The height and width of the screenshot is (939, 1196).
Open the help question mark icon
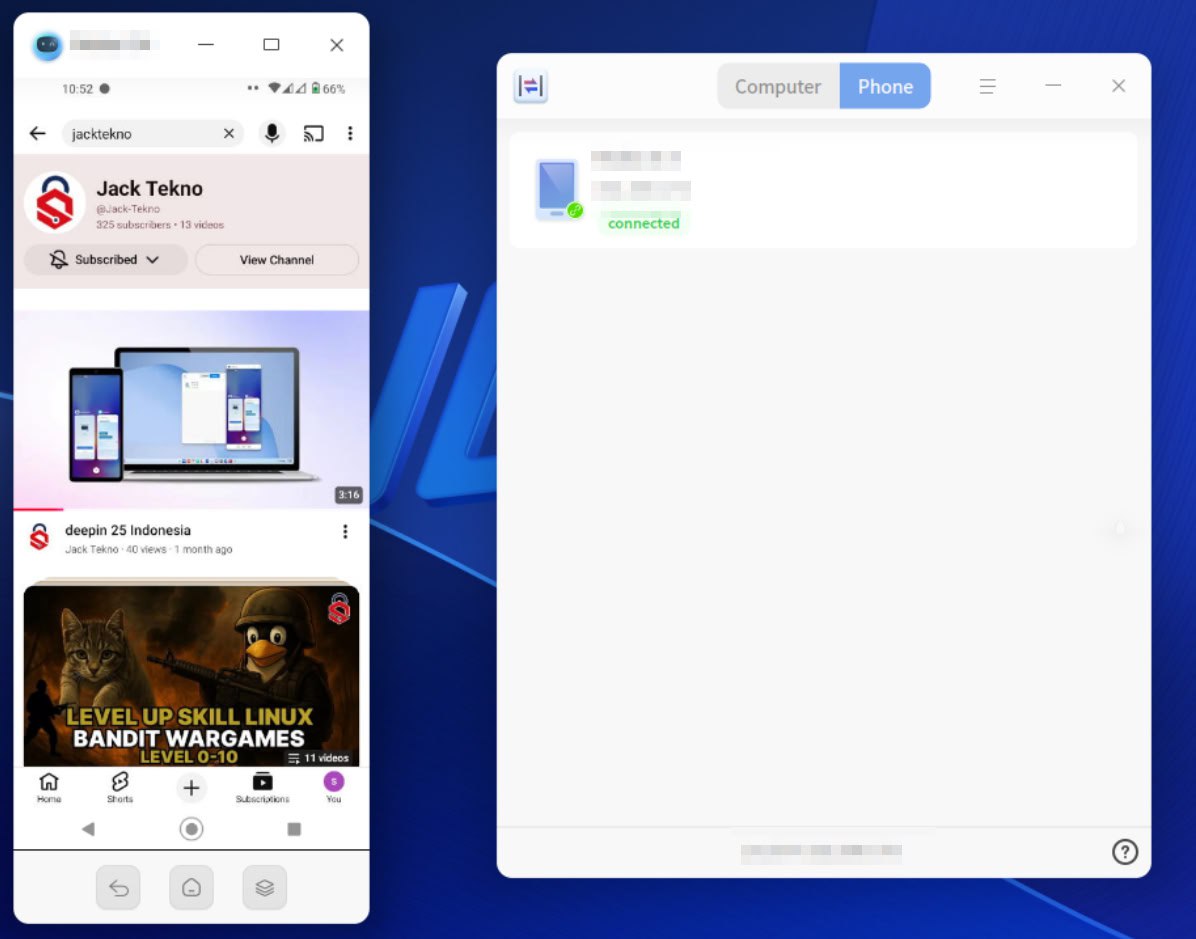[x=1125, y=851]
